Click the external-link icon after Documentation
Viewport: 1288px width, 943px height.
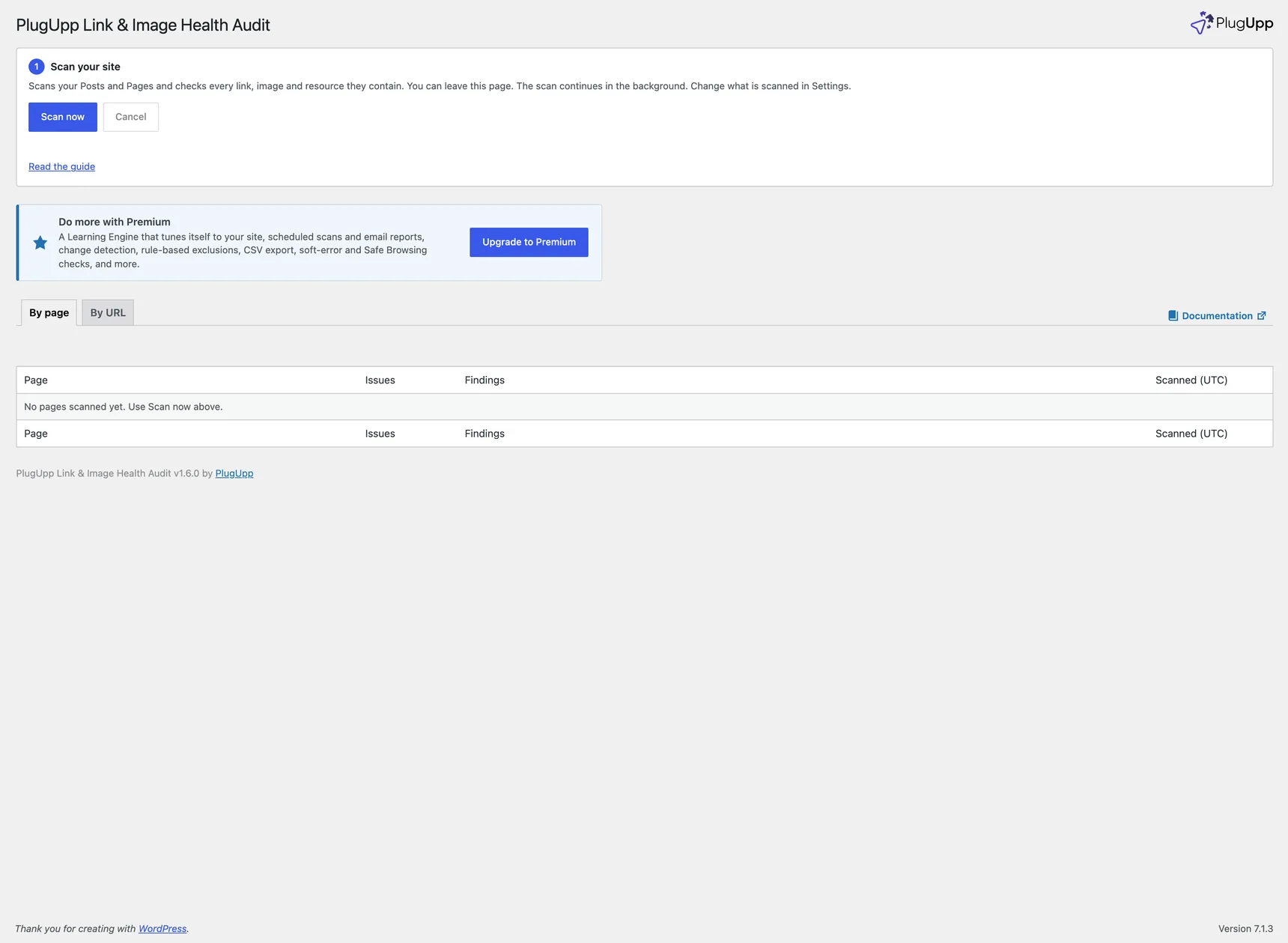(1262, 316)
